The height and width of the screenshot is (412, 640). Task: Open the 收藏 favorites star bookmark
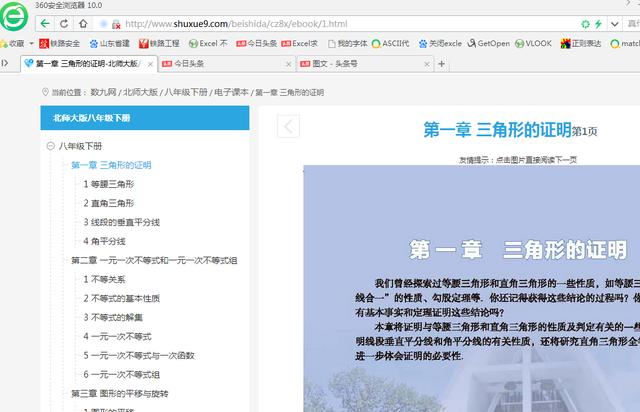click(x=13, y=43)
